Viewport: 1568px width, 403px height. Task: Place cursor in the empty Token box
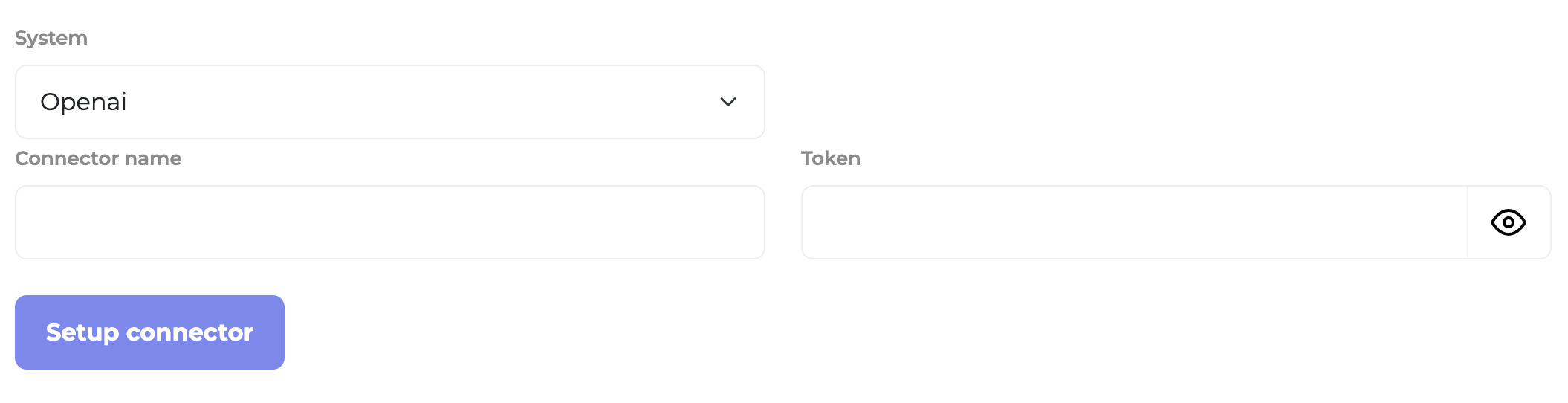[1135, 222]
